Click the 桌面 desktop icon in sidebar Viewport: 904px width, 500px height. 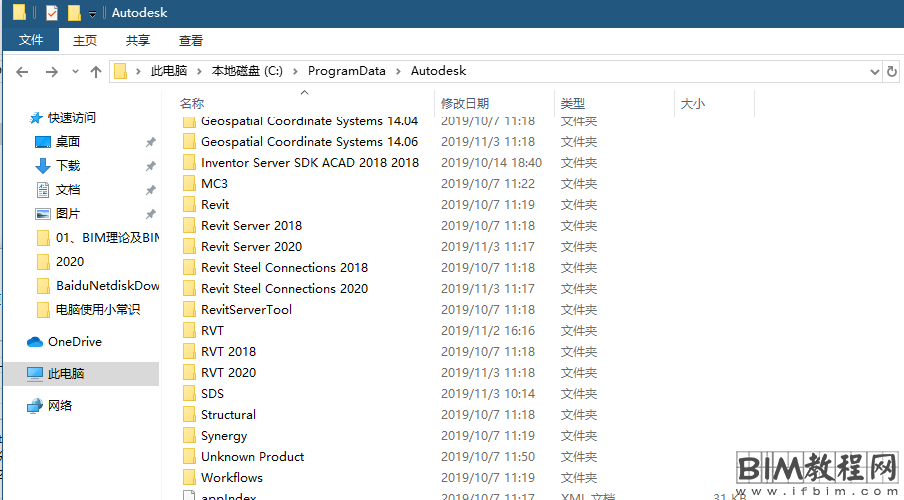pos(43,142)
